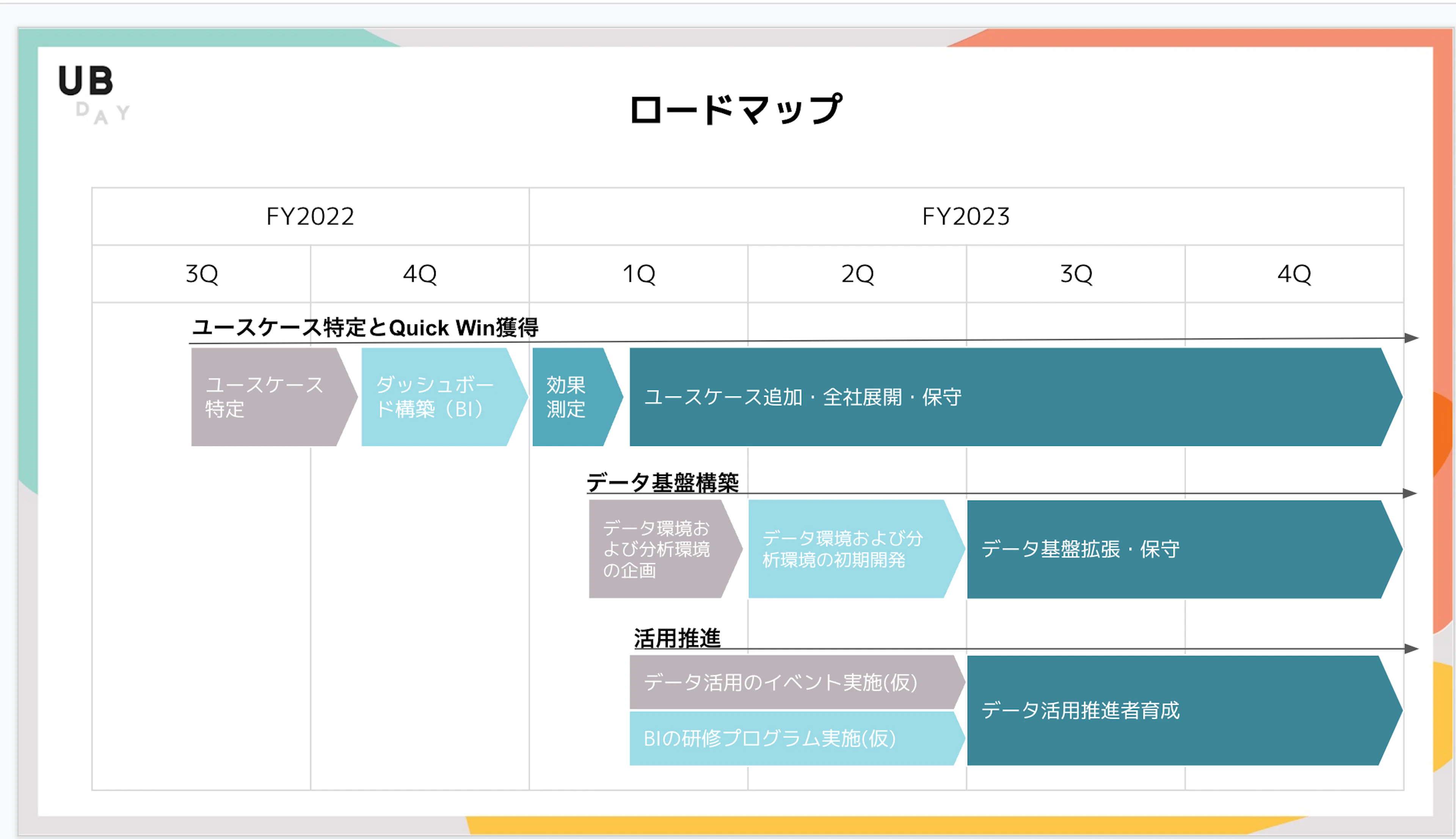
Task: Select the ユースケース特定 gray arrow block
Action: [274, 396]
